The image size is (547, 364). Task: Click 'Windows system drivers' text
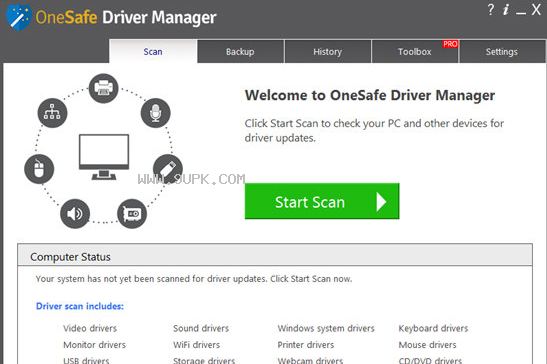[x=326, y=328]
